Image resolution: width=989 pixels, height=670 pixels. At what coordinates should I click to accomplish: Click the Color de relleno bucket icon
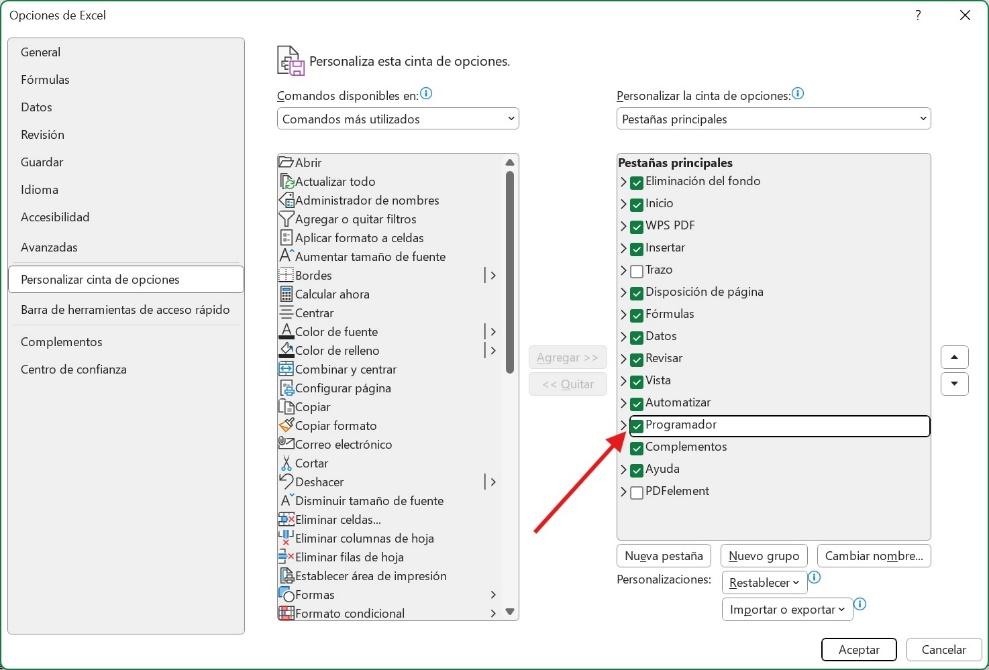click(x=286, y=350)
